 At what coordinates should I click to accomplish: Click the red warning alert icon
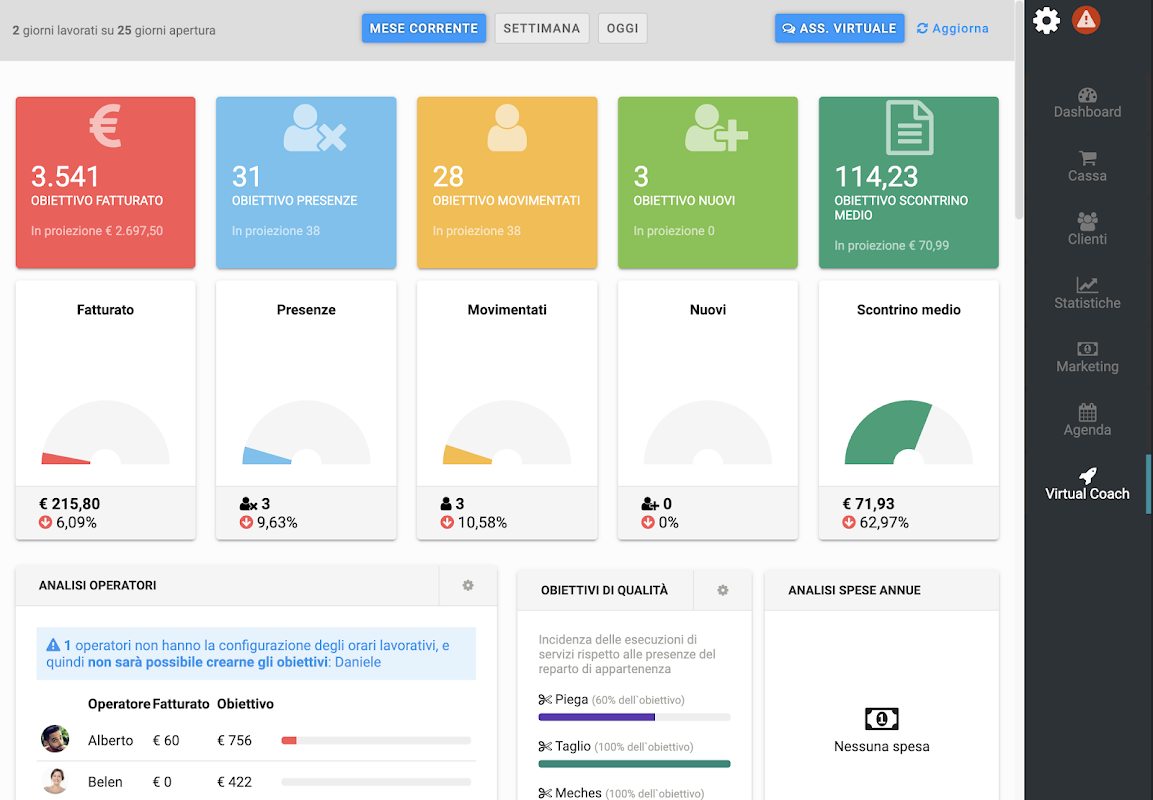tap(1085, 21)
